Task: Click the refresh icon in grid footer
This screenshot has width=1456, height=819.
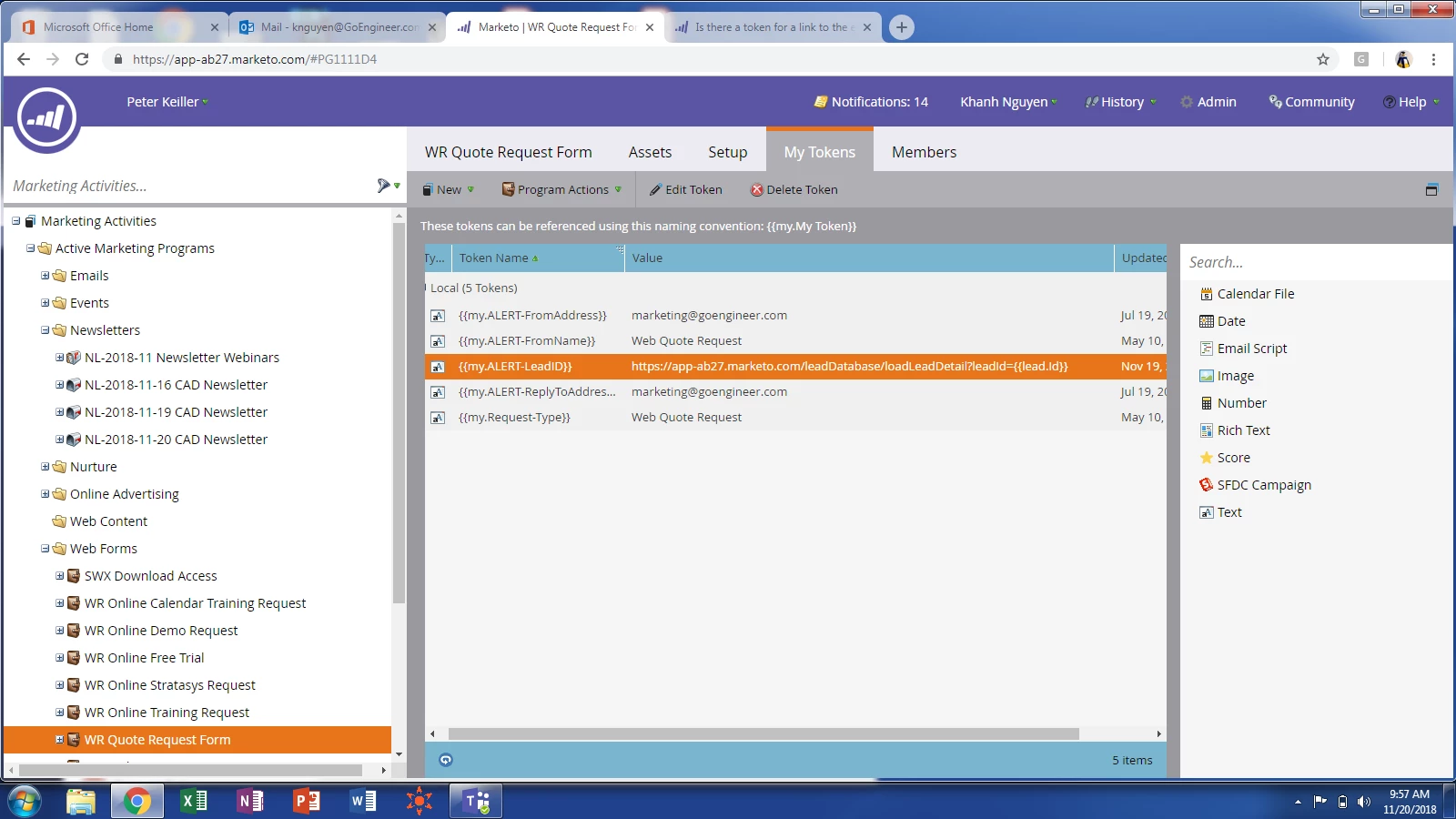Action: pyautogui.click(x=446, y=760)
